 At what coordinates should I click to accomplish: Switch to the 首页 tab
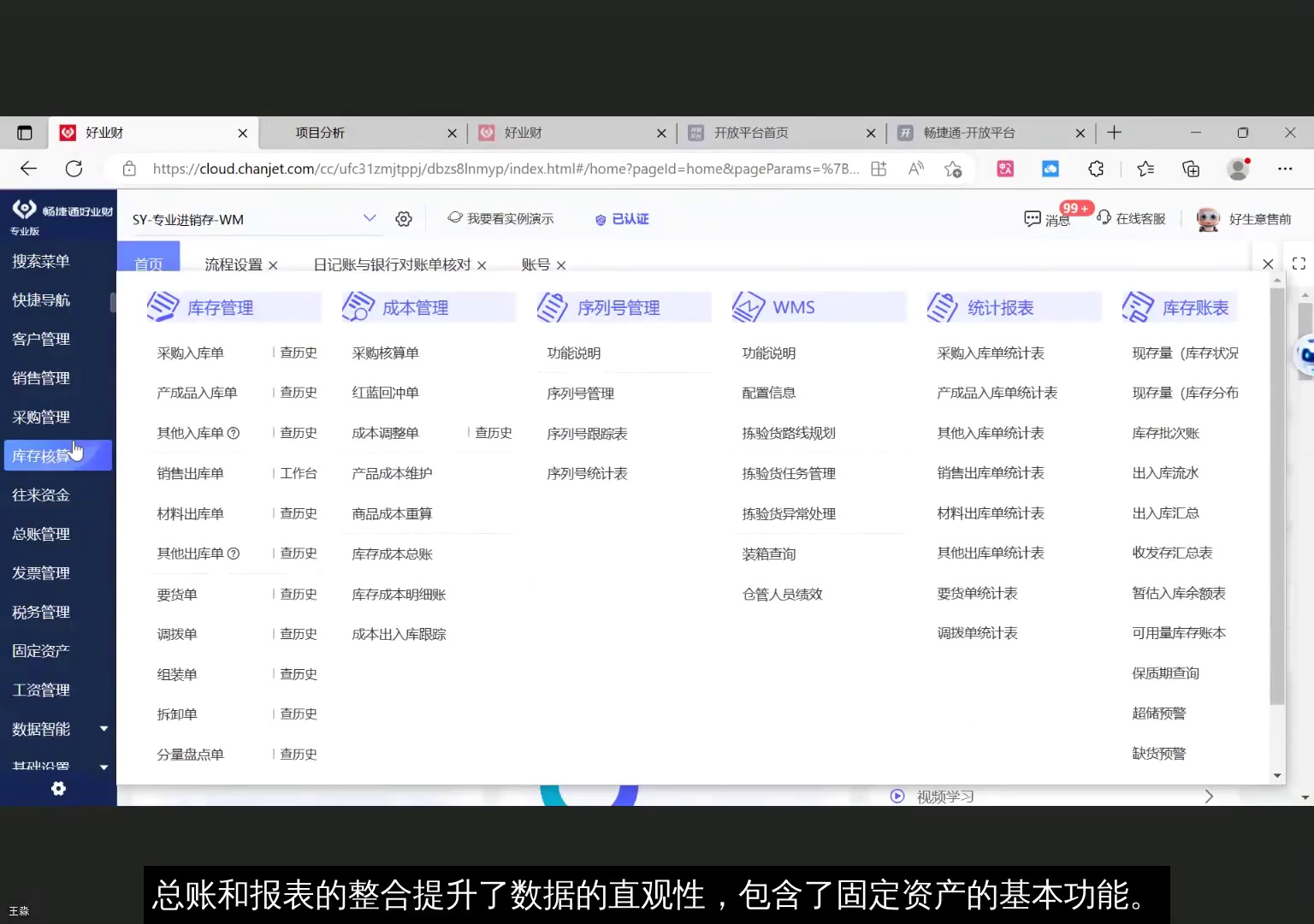[x=148, y=264]
